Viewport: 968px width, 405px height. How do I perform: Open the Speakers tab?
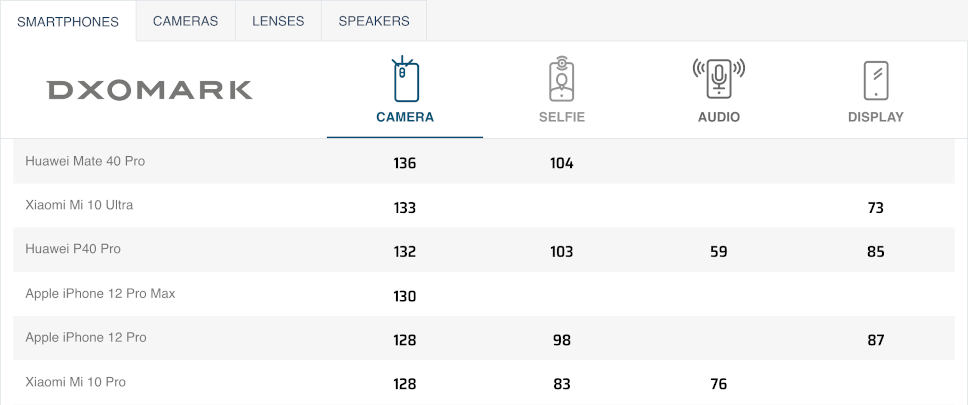(x=373, y=21)
